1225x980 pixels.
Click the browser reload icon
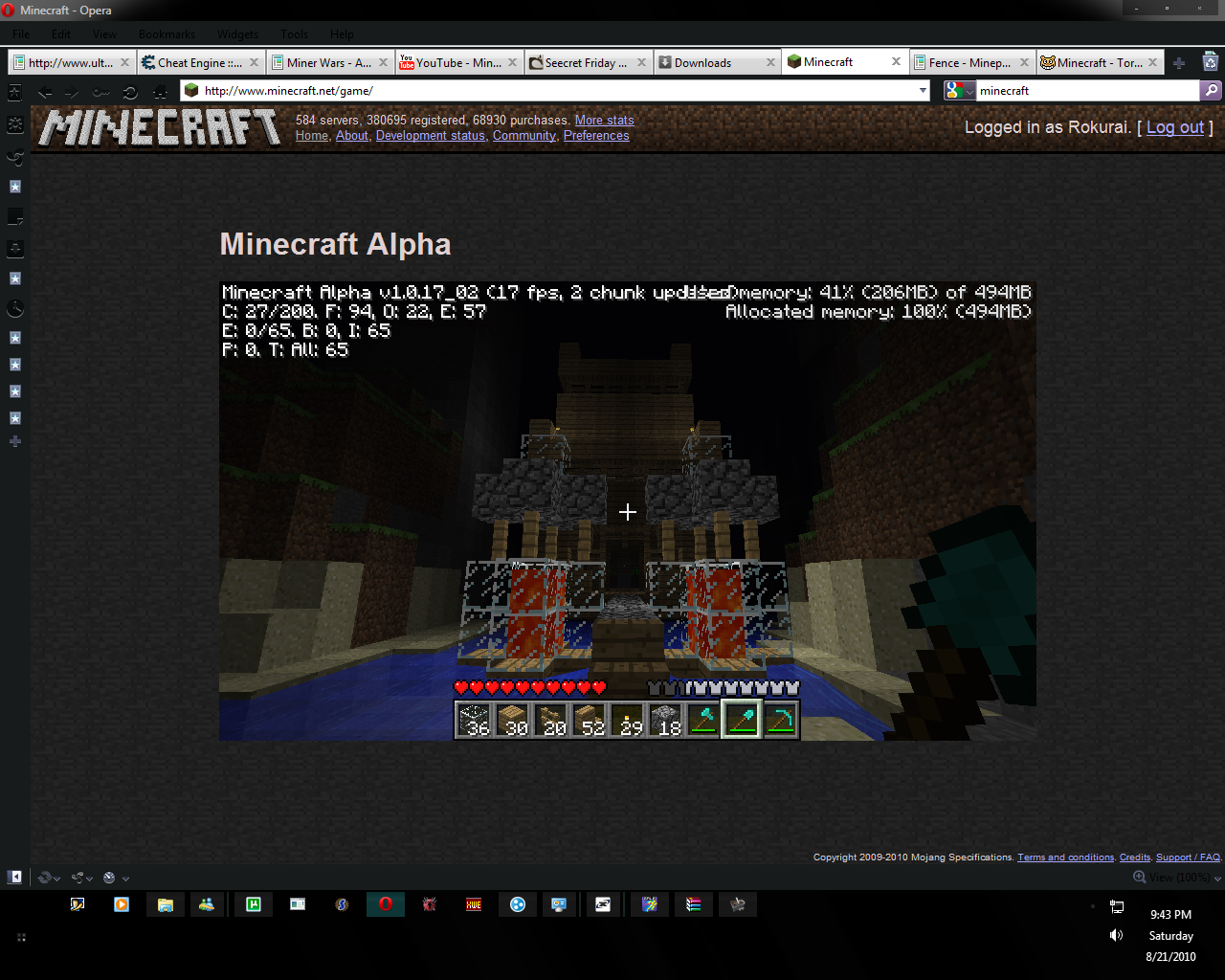(130, 92)
